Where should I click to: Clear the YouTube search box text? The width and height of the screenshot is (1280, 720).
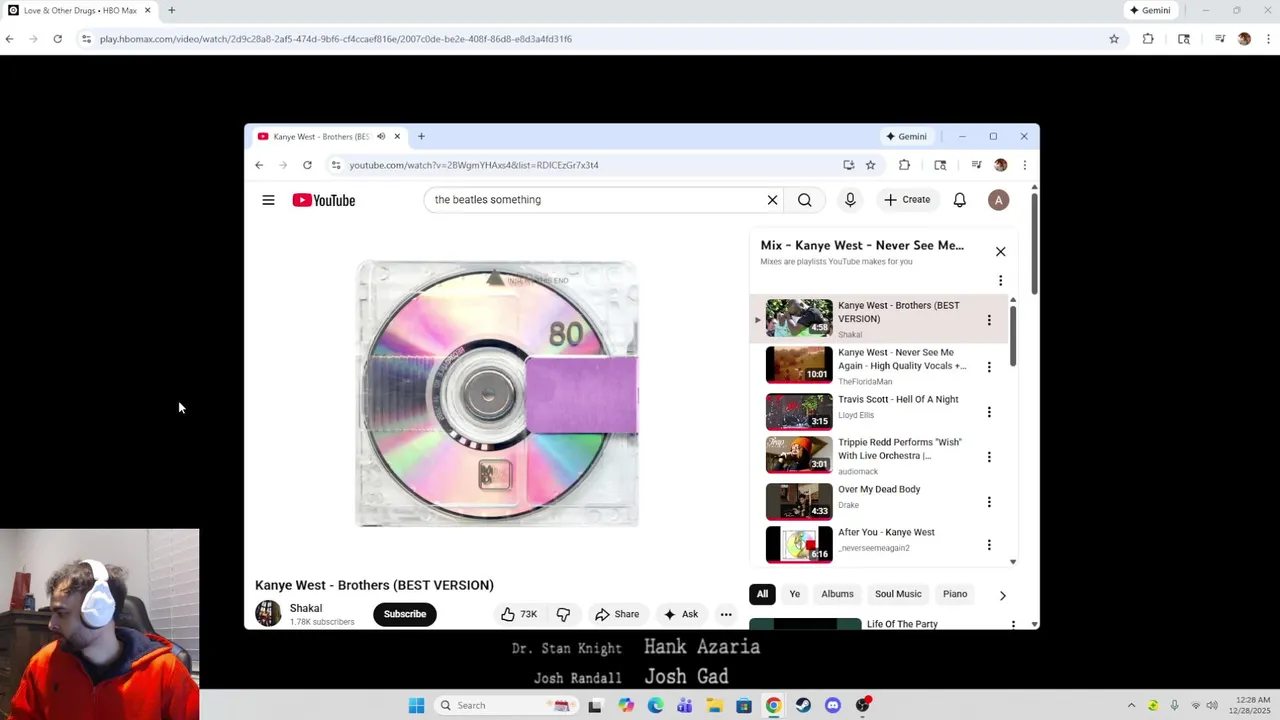(x=772, y=200)
